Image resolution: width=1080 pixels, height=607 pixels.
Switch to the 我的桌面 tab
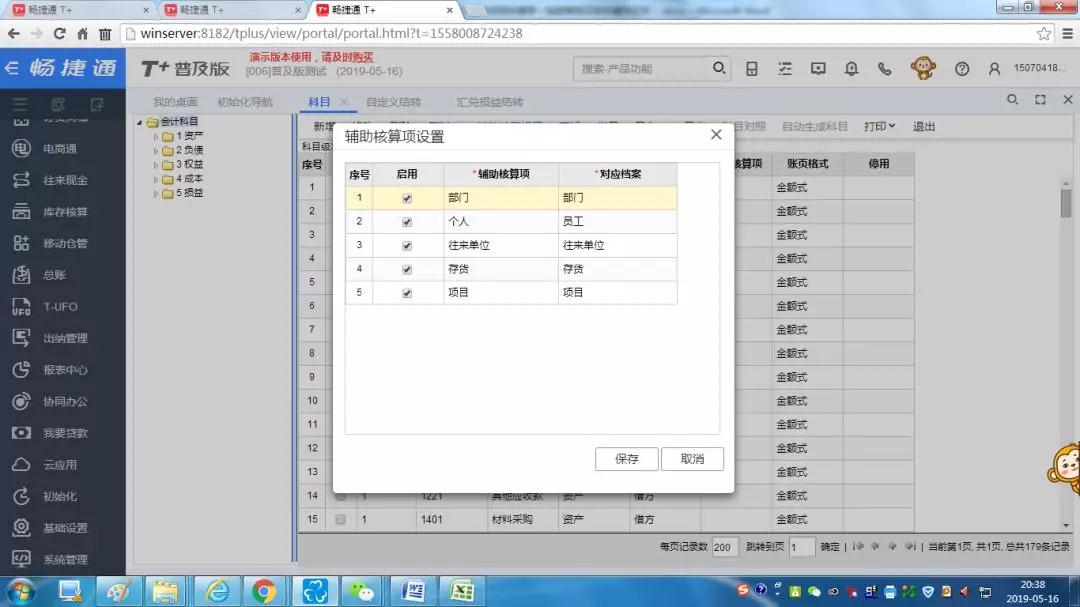pyautogui.click(x=175, y=102)
